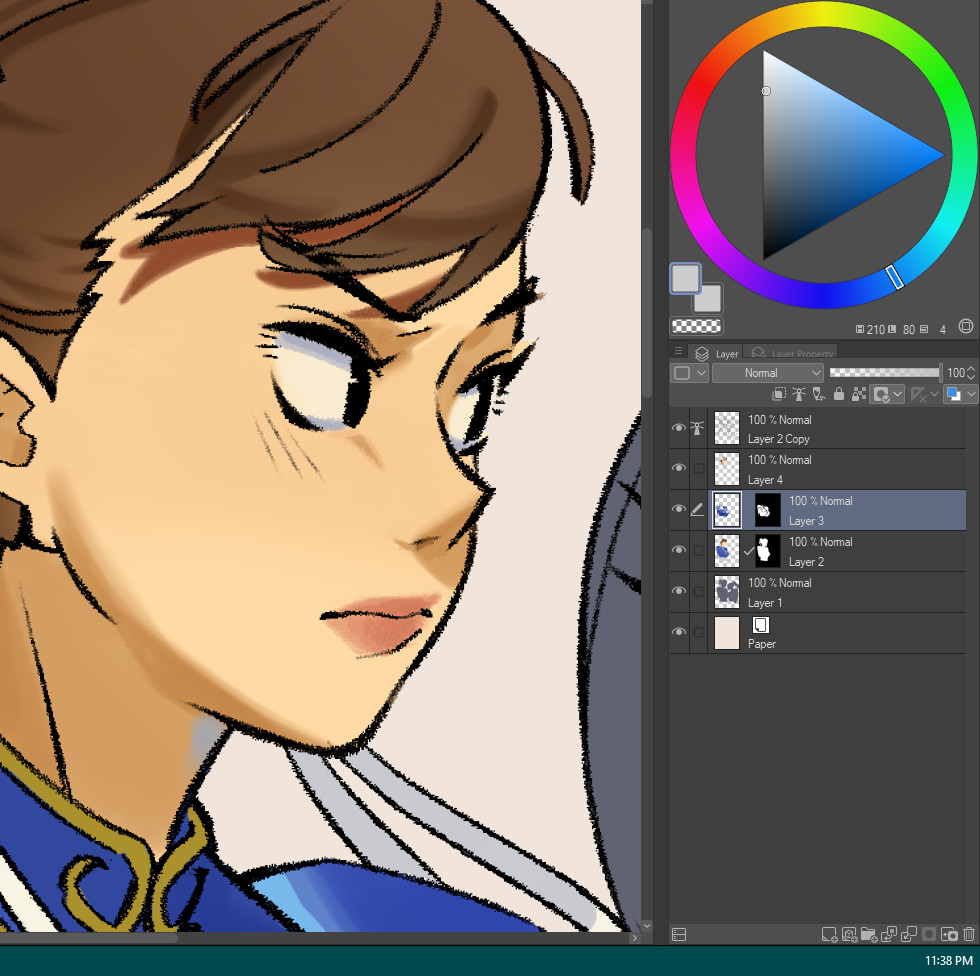Lock the layer with padlock icon
This screenshot has width=980, height=976.
[839, 394]
